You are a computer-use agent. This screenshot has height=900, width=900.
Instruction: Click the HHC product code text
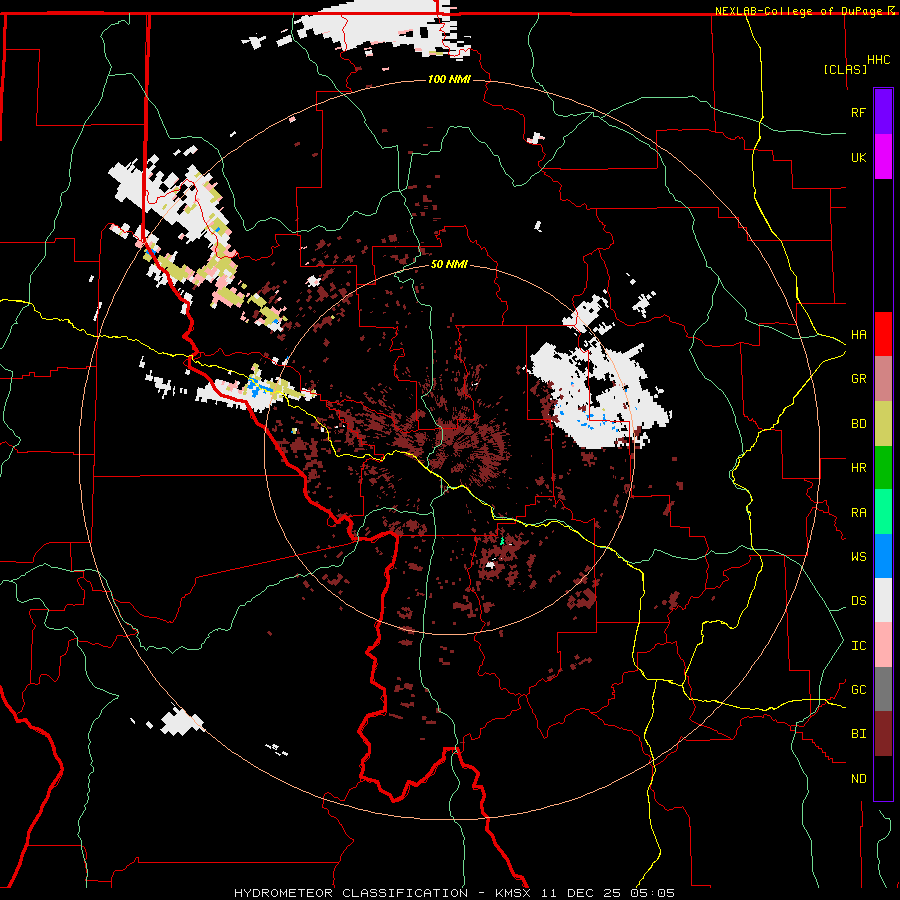tap(878, 60)
